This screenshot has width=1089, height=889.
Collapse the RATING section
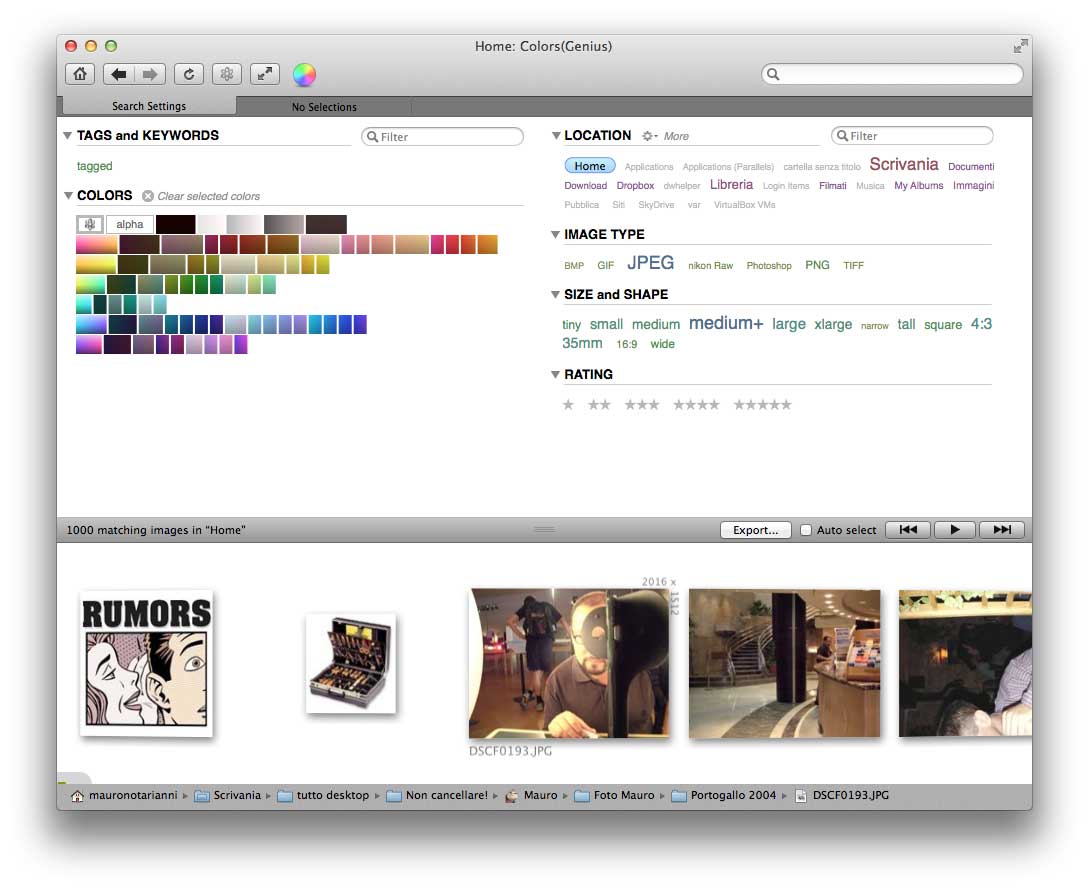[x=555, y=374]
